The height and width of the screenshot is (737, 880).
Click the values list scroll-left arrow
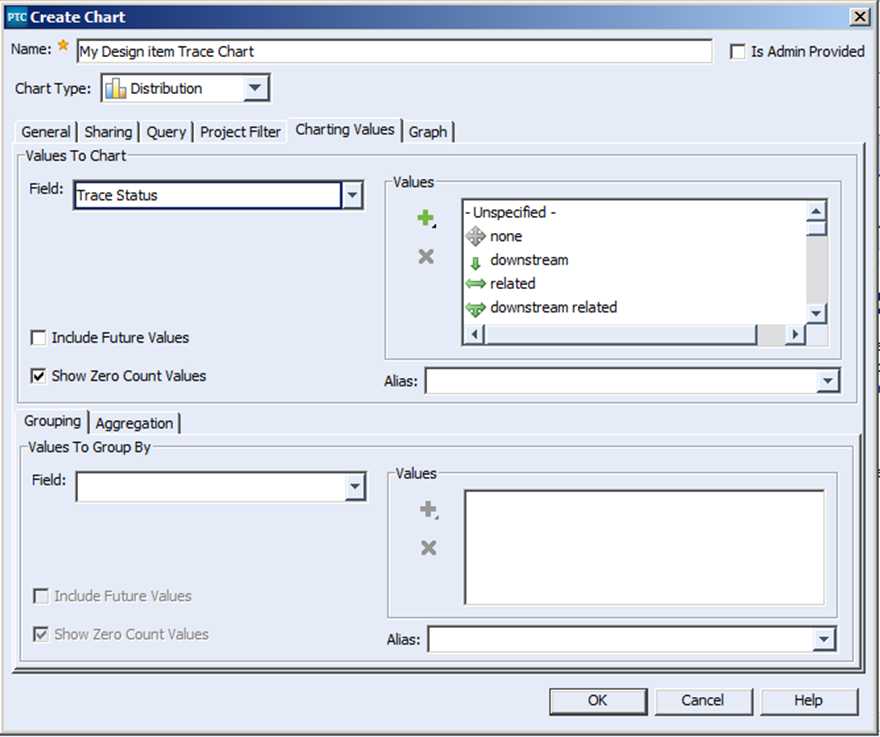coord(475,335)
